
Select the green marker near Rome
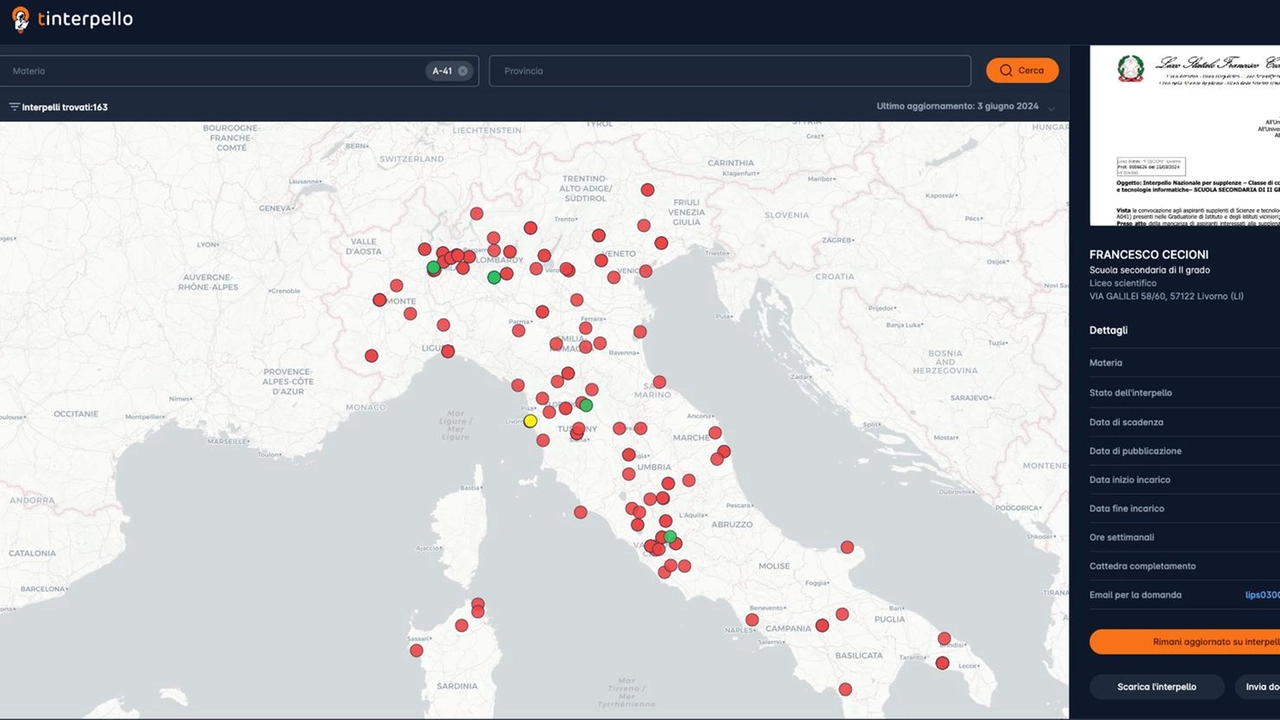(x=670, y=537)
